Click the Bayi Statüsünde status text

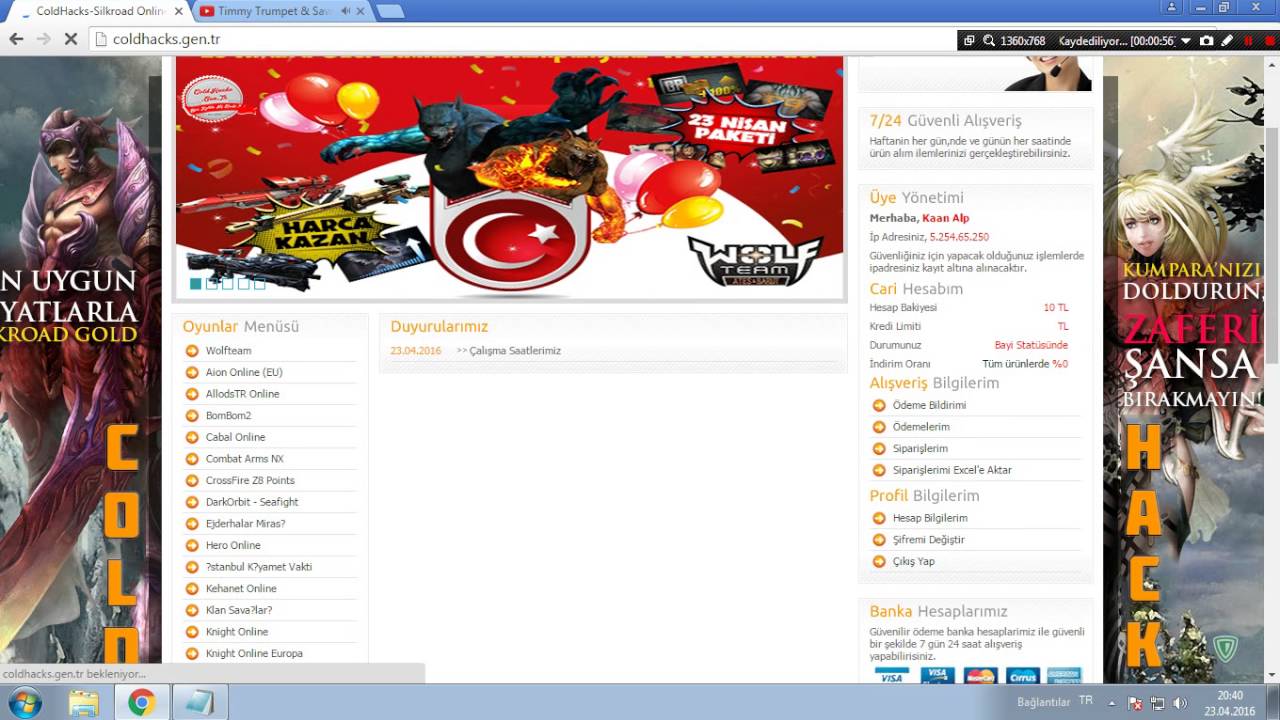pyautogui.click(x=1031, y=345)
